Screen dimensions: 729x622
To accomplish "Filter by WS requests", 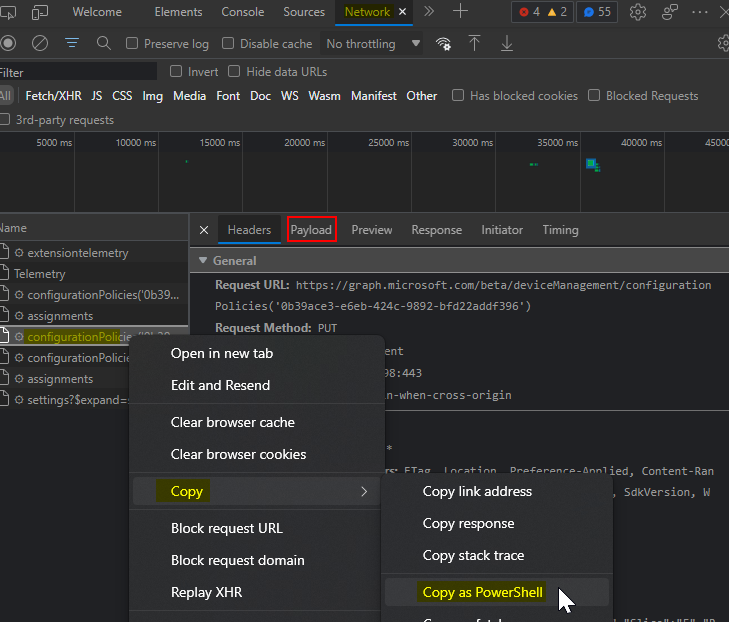I will (289, 96).
